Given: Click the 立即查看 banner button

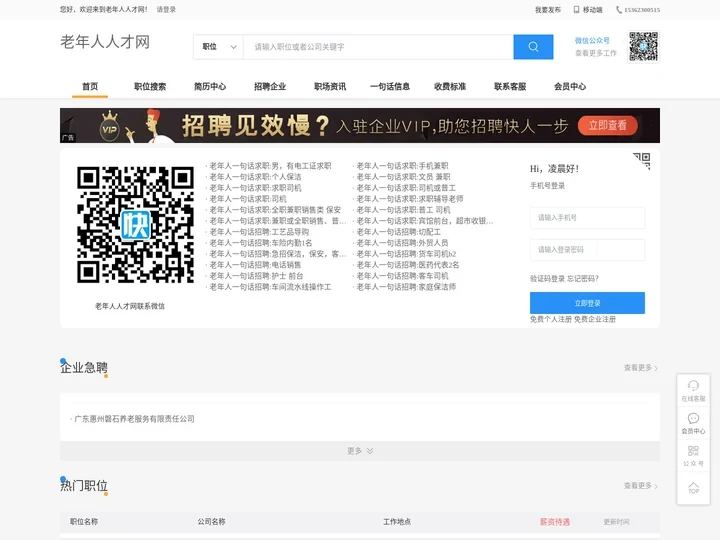Looking at the screenshot, I should tap(608, 125).
